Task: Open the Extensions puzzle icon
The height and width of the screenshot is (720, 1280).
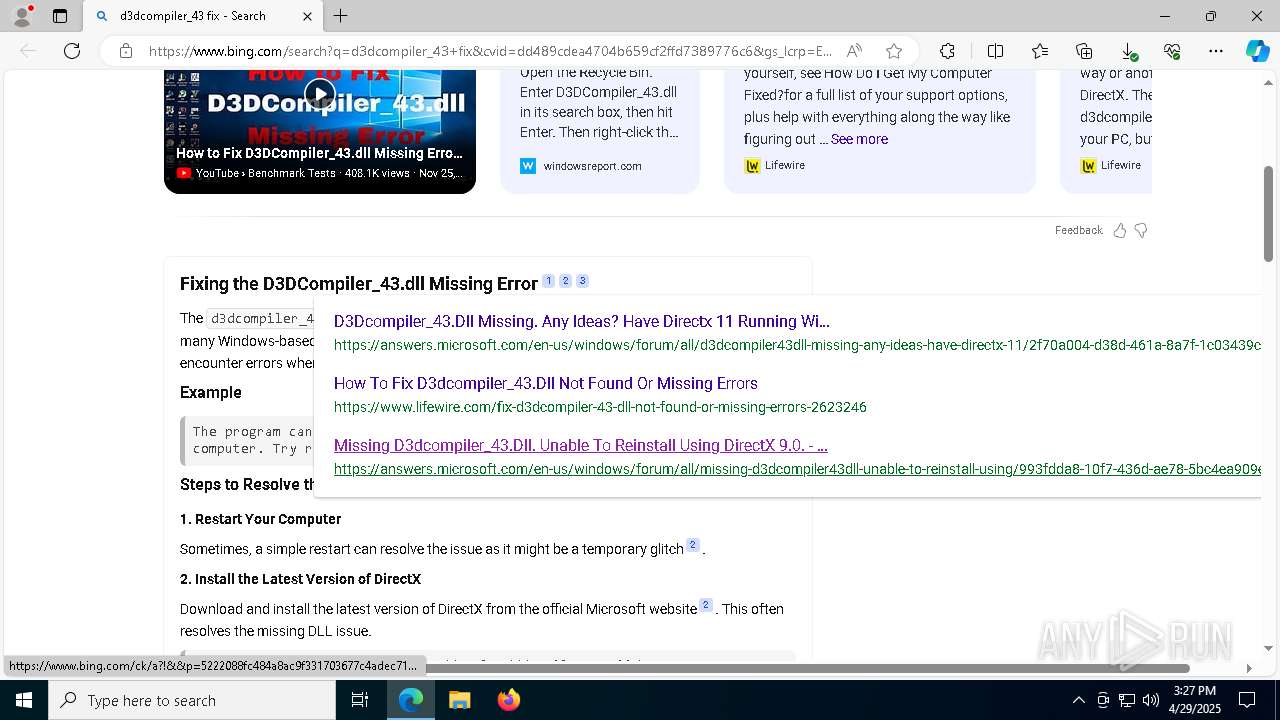Action: (947, 51)
